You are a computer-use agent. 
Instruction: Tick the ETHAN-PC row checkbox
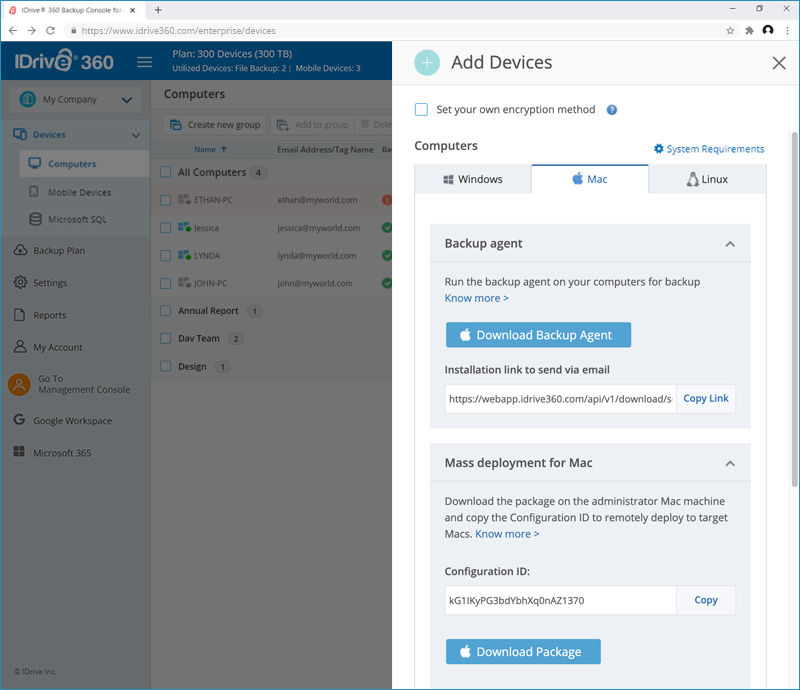pos(165,200)
